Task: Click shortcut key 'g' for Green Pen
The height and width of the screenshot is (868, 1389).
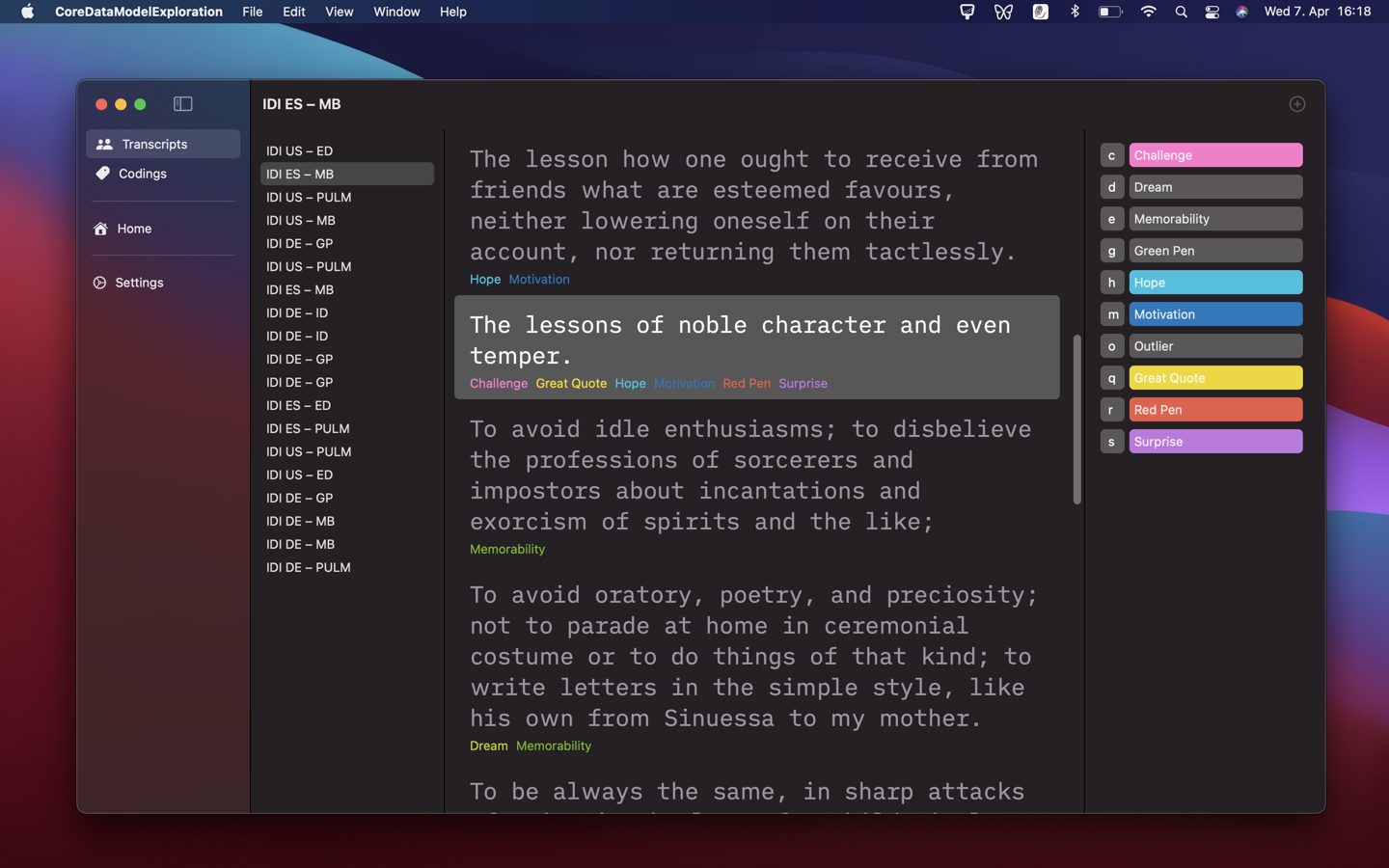Action: tap(1112, 251)
